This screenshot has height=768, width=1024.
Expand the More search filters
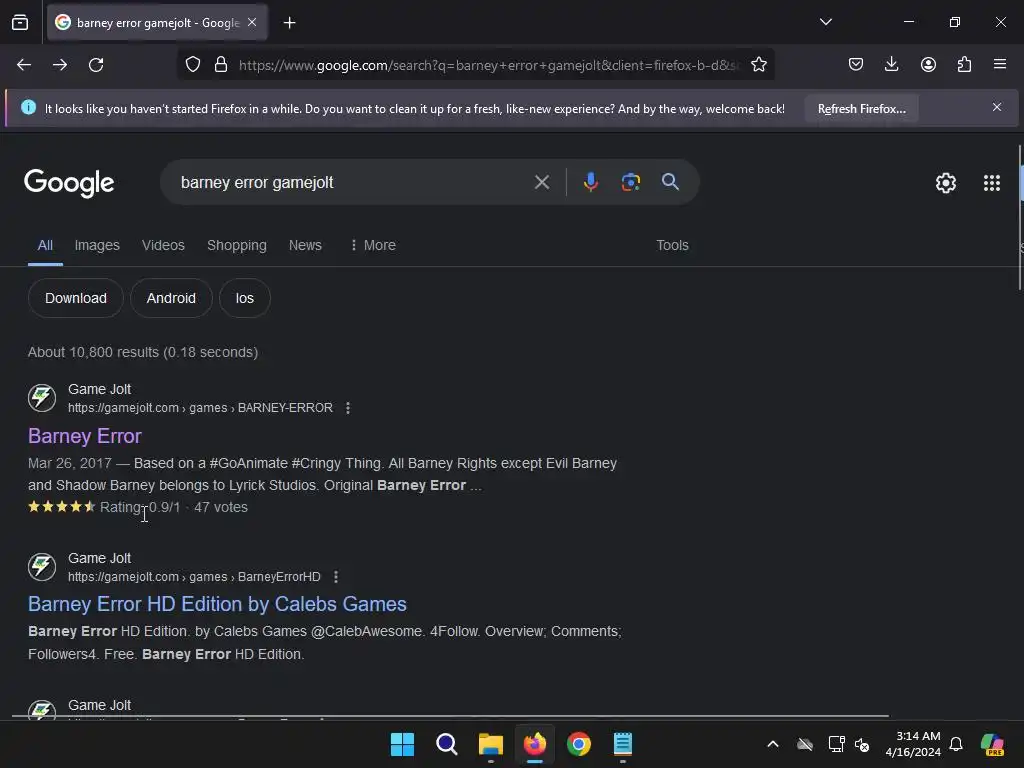(x=373, y=246)
